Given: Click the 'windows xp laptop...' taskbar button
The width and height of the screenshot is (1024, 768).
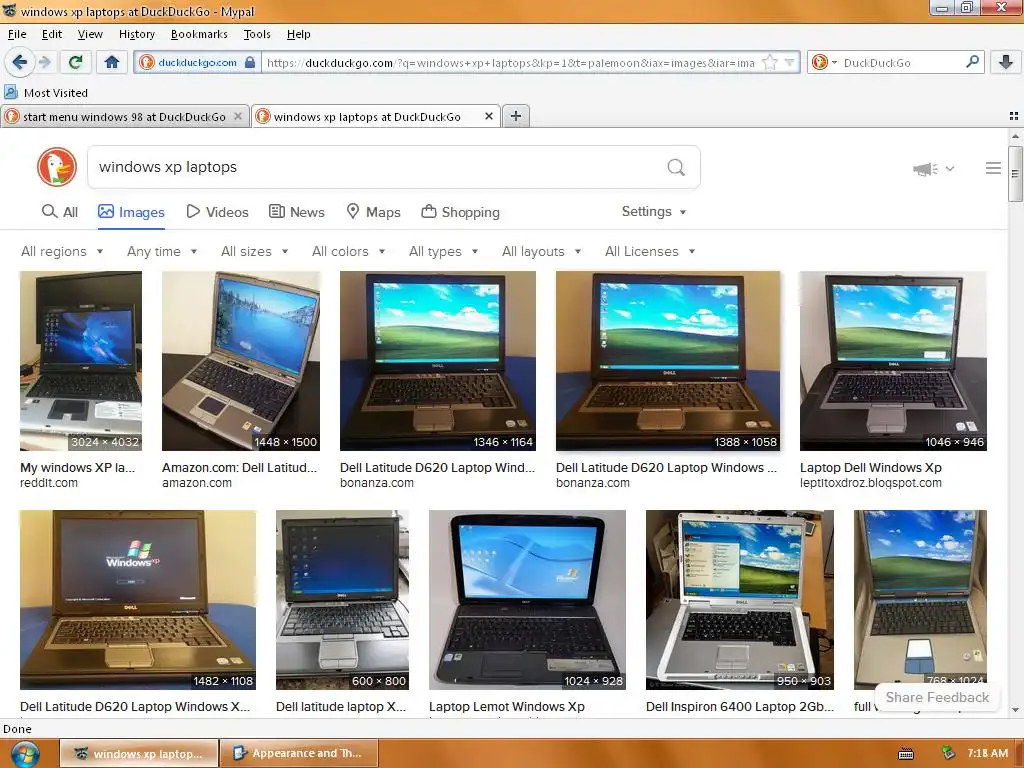Looking at the screenshot, I should point(140,753).
